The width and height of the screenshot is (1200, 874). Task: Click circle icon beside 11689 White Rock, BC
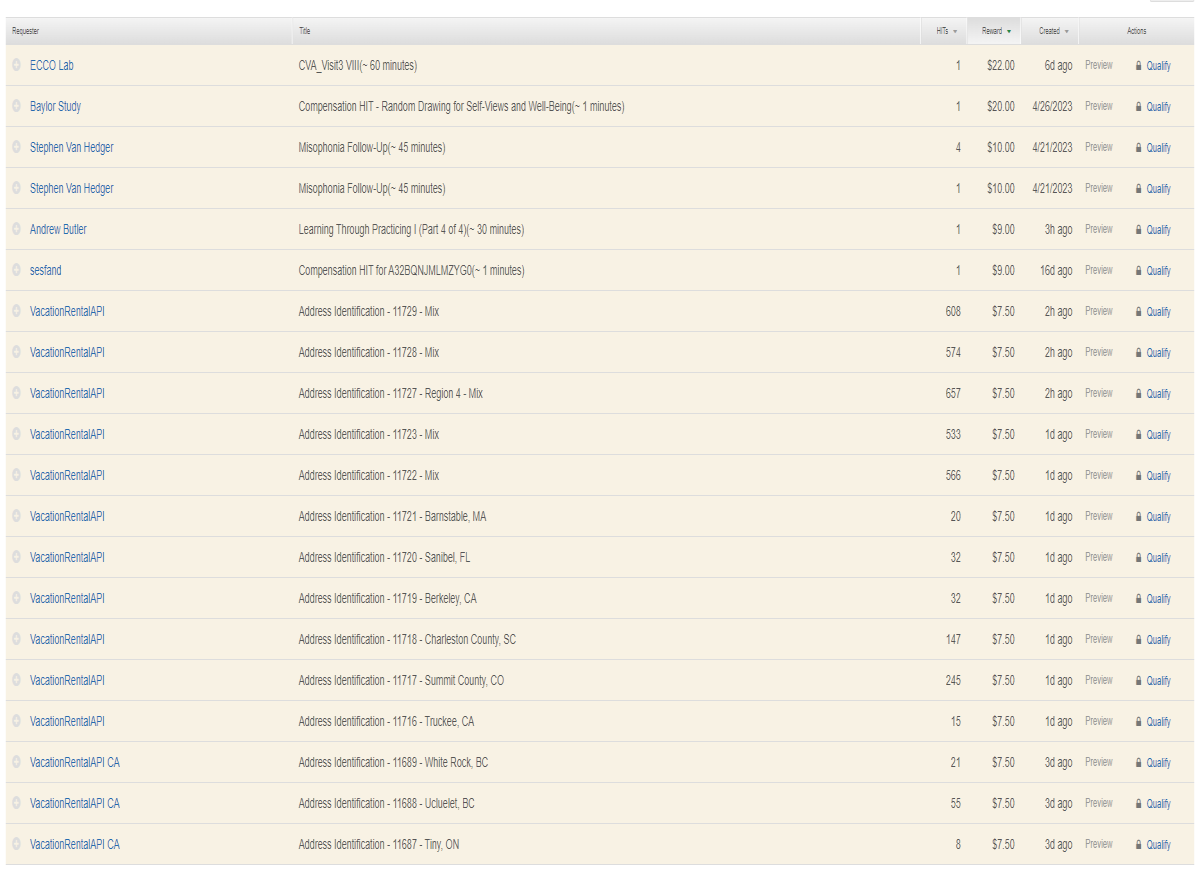[16, 762]
